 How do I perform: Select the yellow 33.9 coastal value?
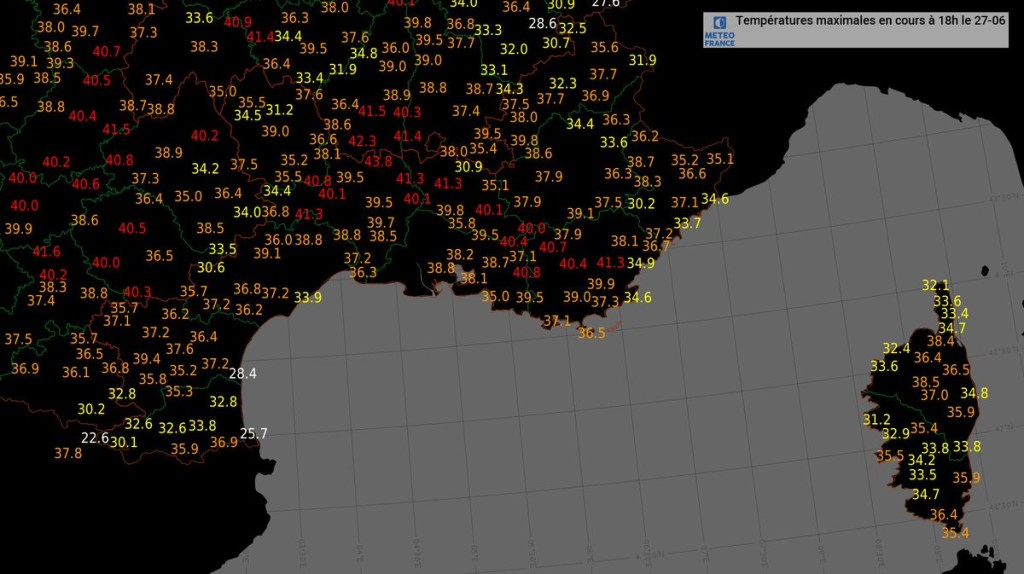(x=308, y=298)
